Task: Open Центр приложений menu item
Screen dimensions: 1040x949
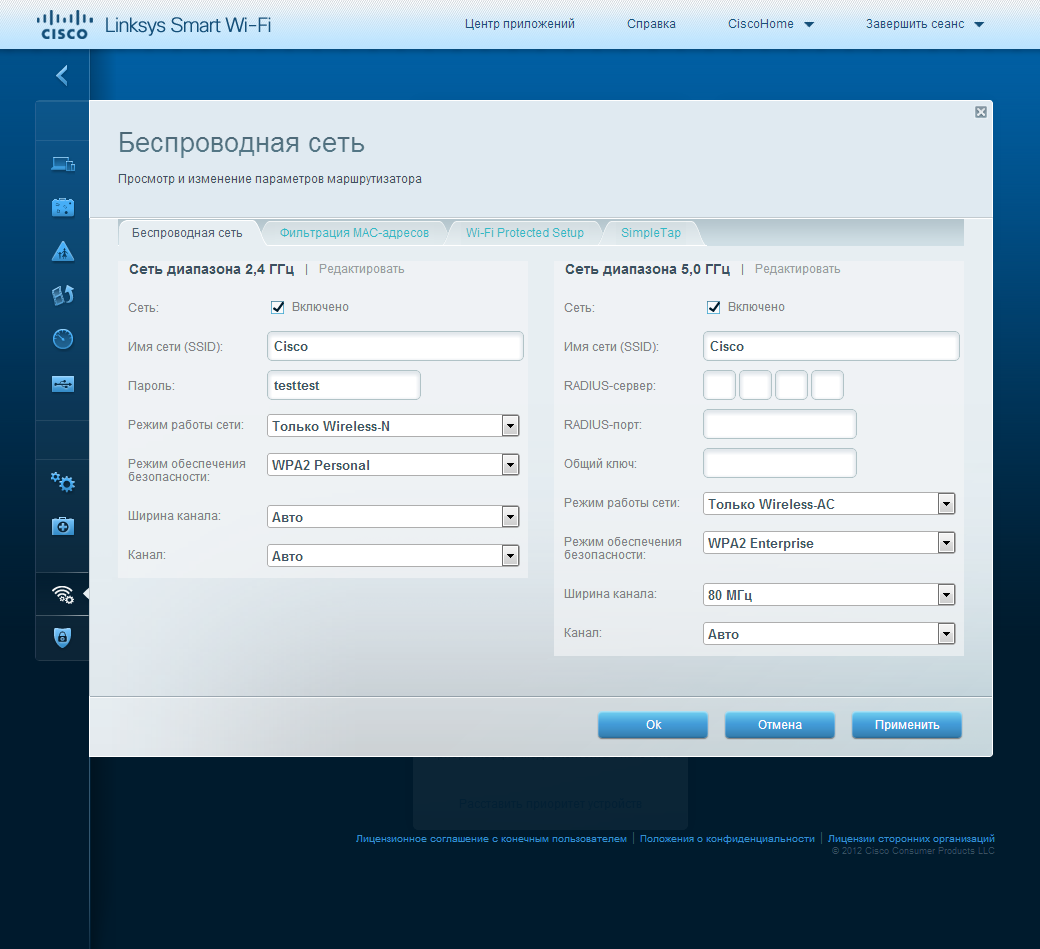Action: pos(519,24)
